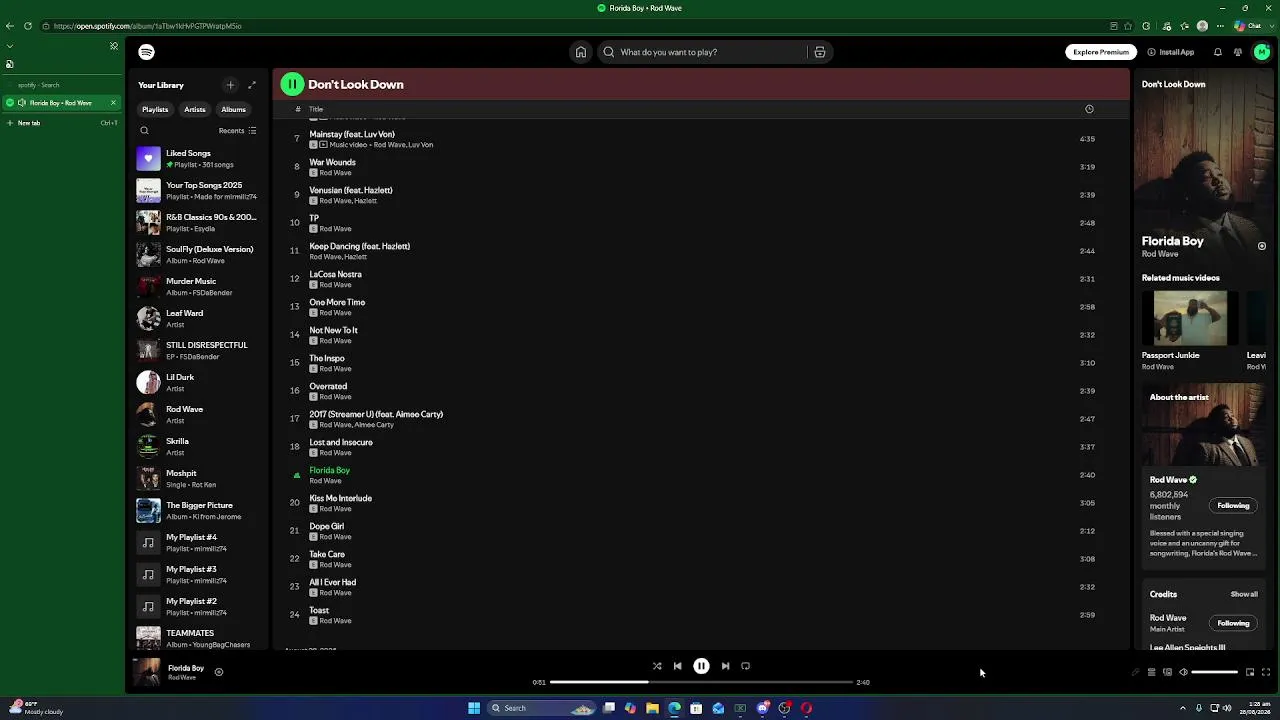This screenshot has height=720, width=1280.
Task: Click Following button in About the artist
Action: [x=1233, y=506]
